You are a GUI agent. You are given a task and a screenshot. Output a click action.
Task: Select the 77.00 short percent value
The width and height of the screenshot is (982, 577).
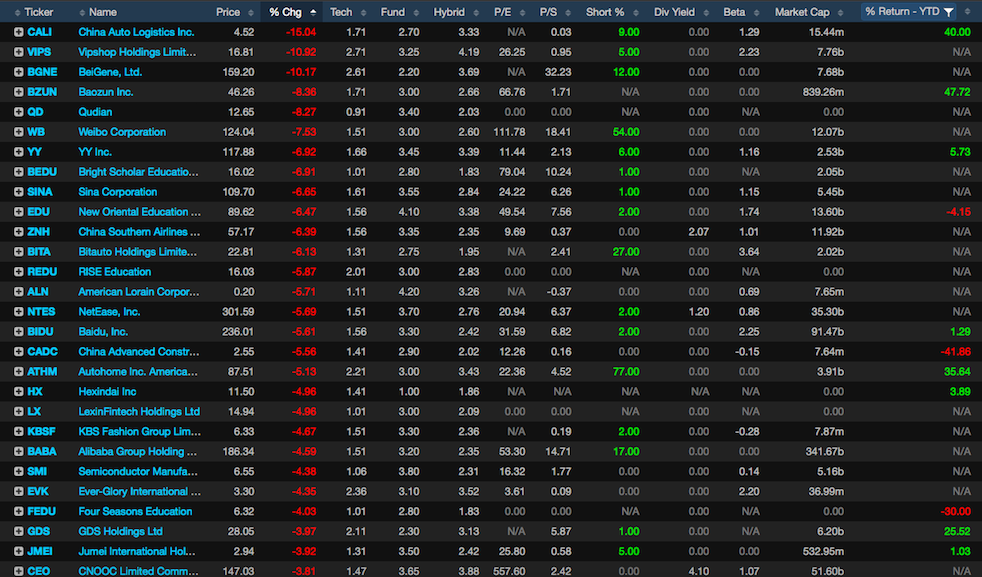[626, 372]
